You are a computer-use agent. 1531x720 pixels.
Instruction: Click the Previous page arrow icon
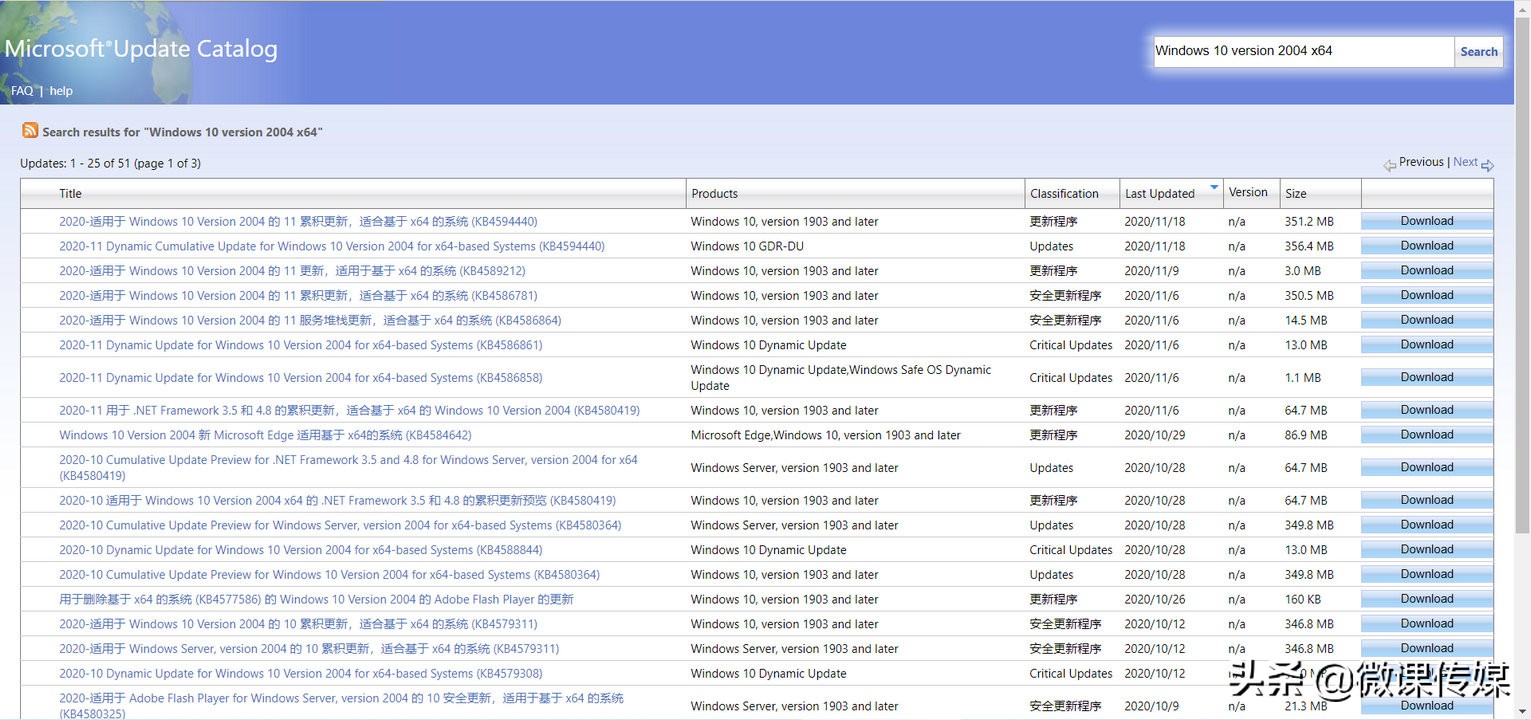pos(1389,165)
